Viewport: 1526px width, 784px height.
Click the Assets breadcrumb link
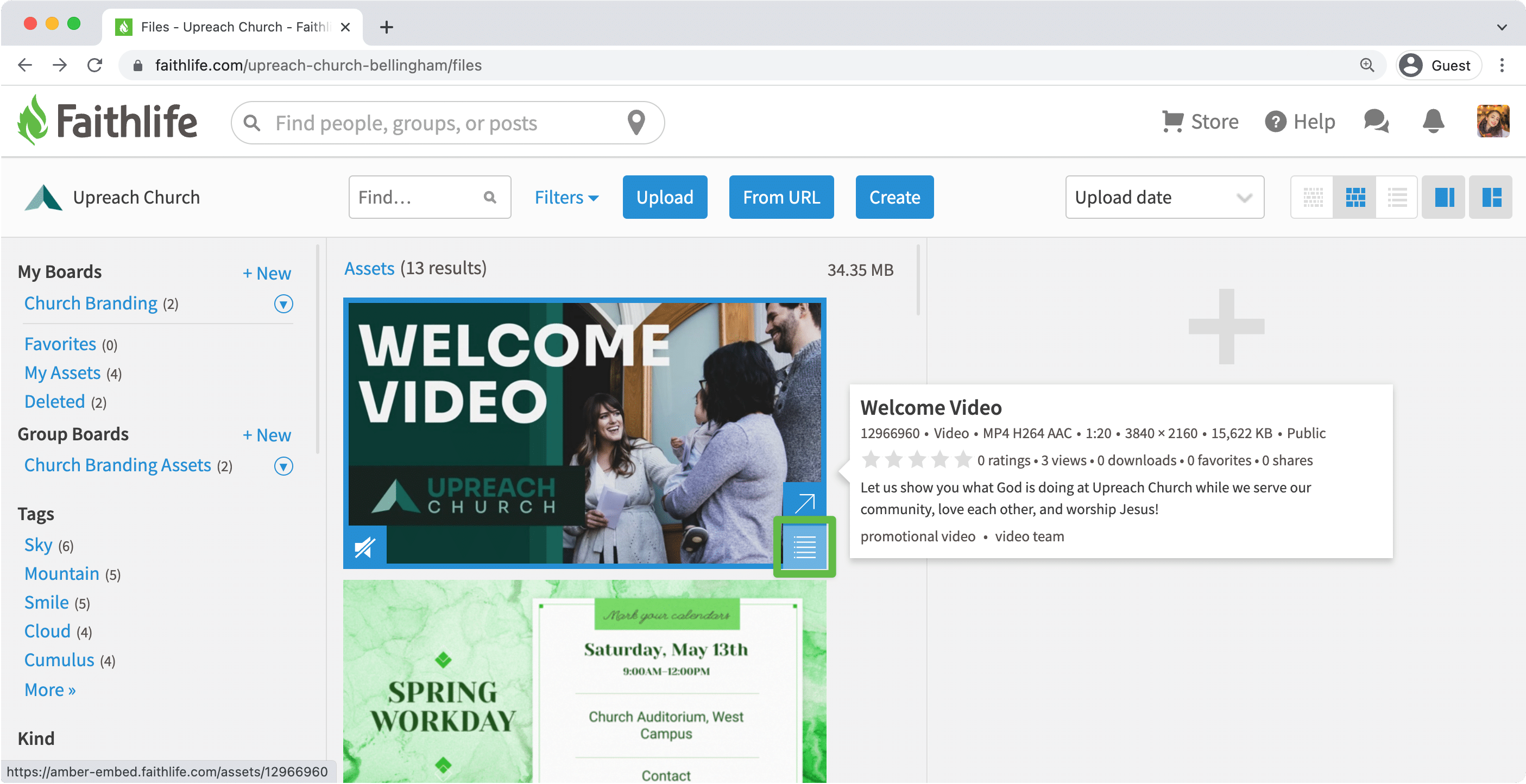[369, 268]
